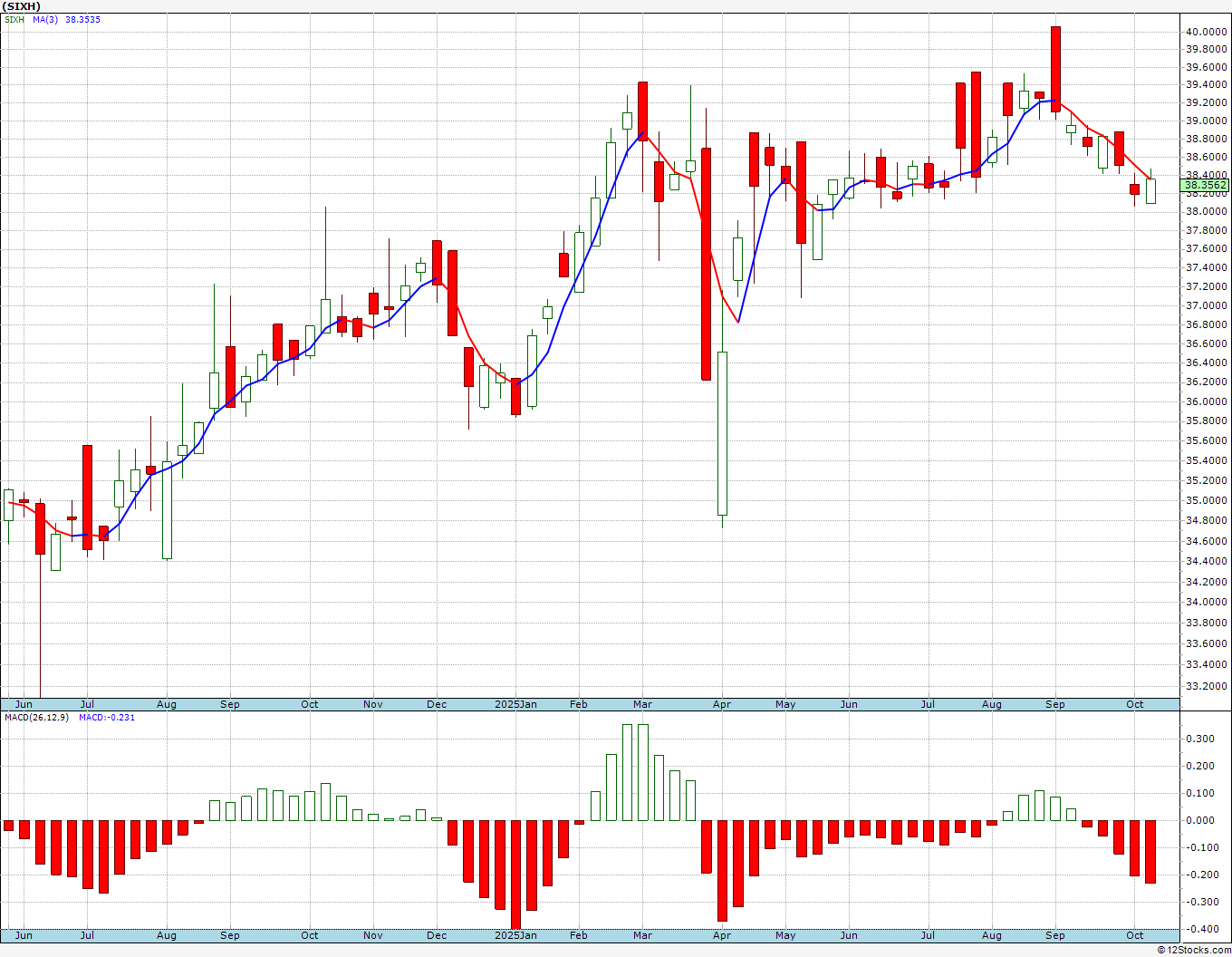The height and width of the screenshot is (957, 1232).
Task: Click the Oct 2025 label on price chart axis
Action: click(1134, 704)
